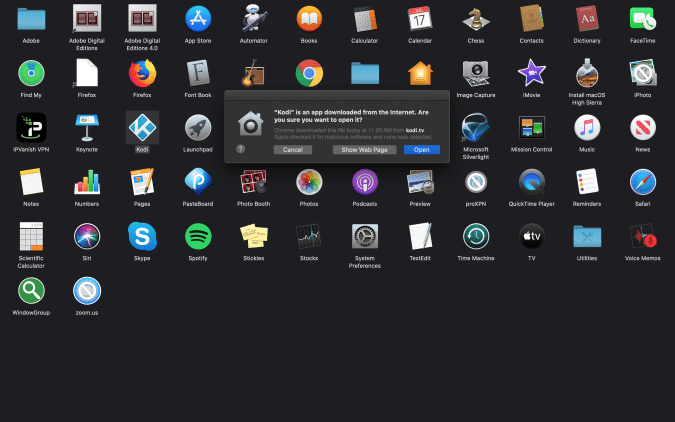Image resolution: width=675 pixels, height=422 pixels.
Task: Open the Adobe folder
Action: pyautogui.click(x=31, y=19)
